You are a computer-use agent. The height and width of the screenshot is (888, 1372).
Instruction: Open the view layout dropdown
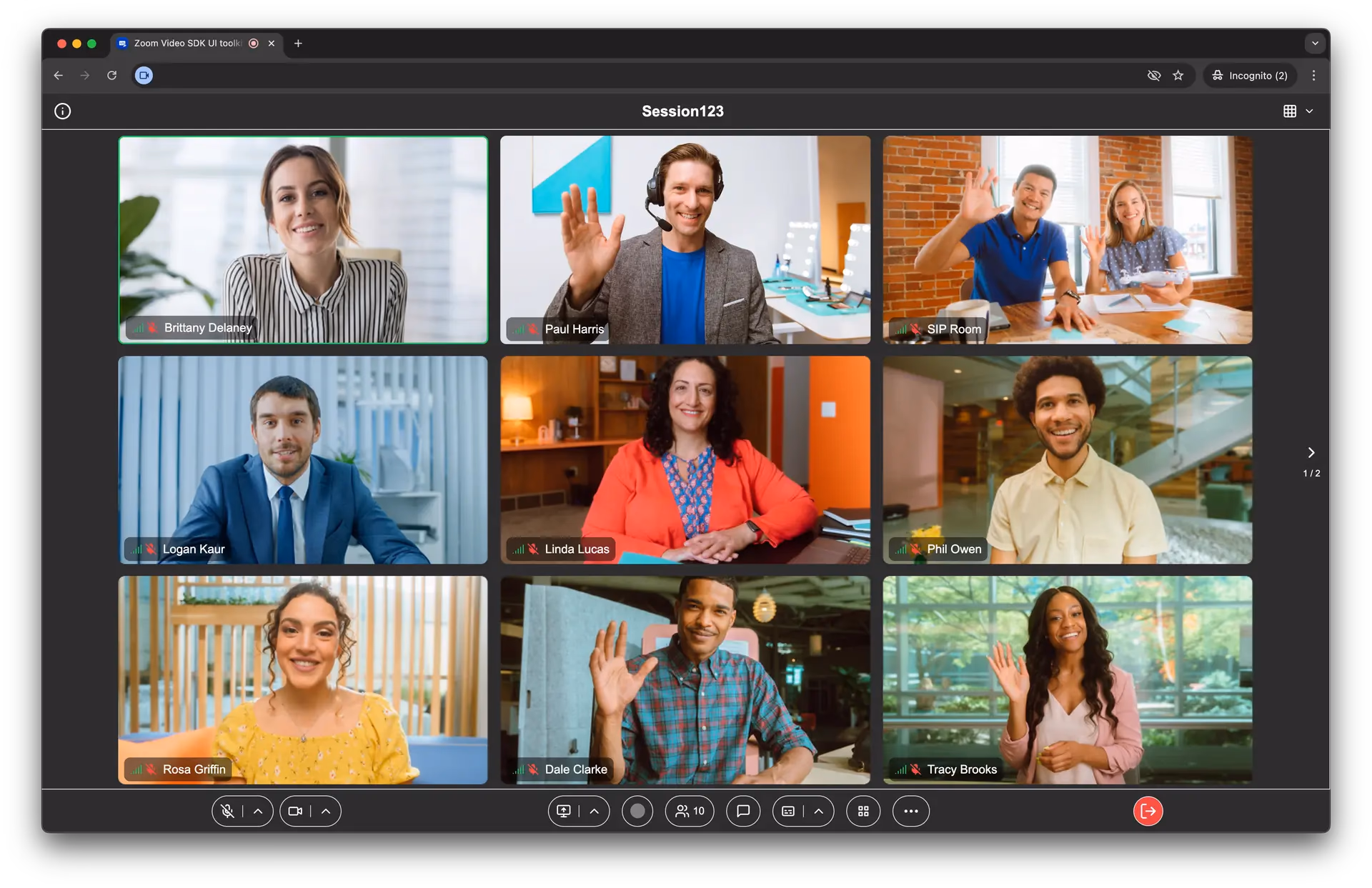(1308, 111)
